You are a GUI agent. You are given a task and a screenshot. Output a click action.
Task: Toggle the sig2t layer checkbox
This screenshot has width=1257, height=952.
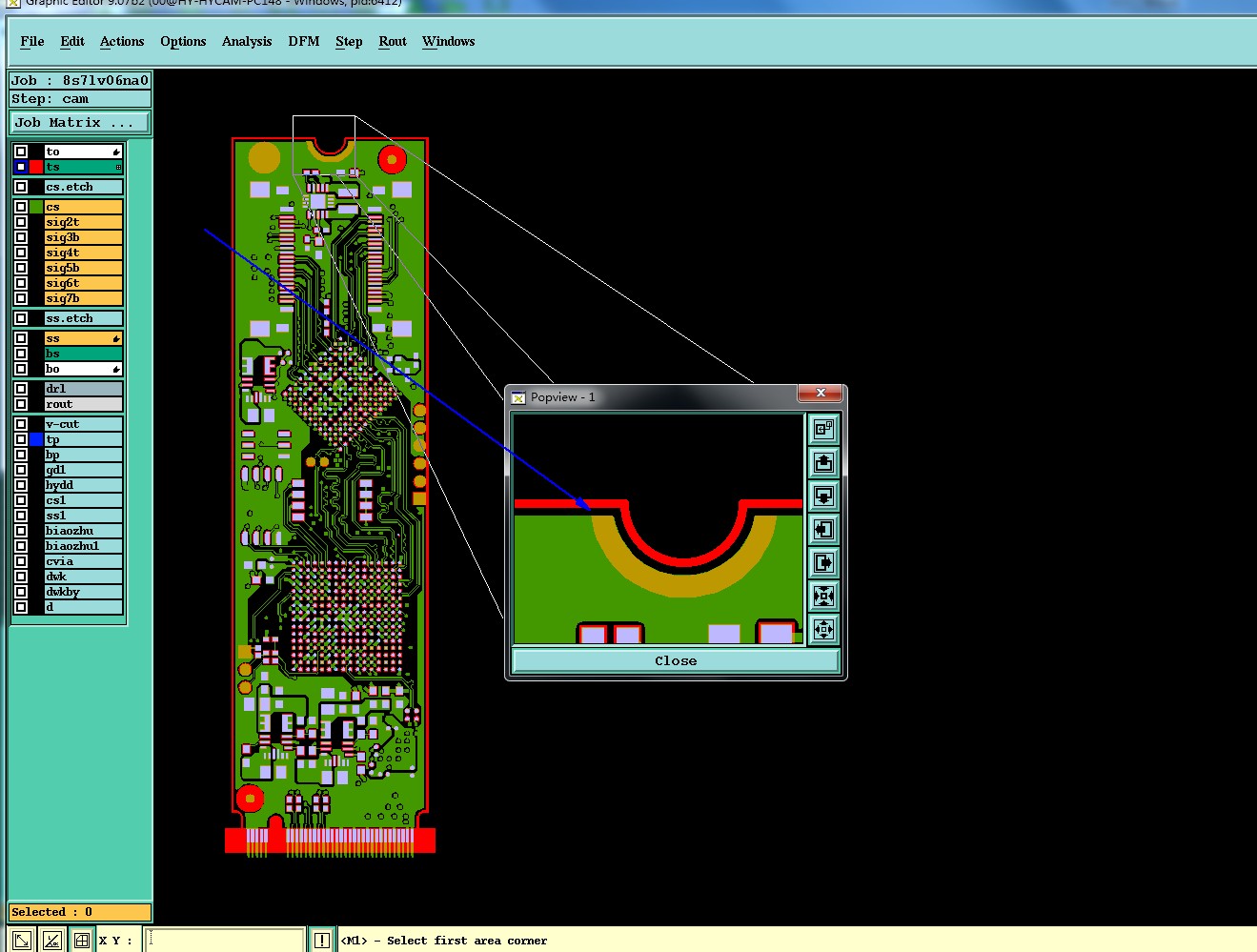click(x=21, y=222)
